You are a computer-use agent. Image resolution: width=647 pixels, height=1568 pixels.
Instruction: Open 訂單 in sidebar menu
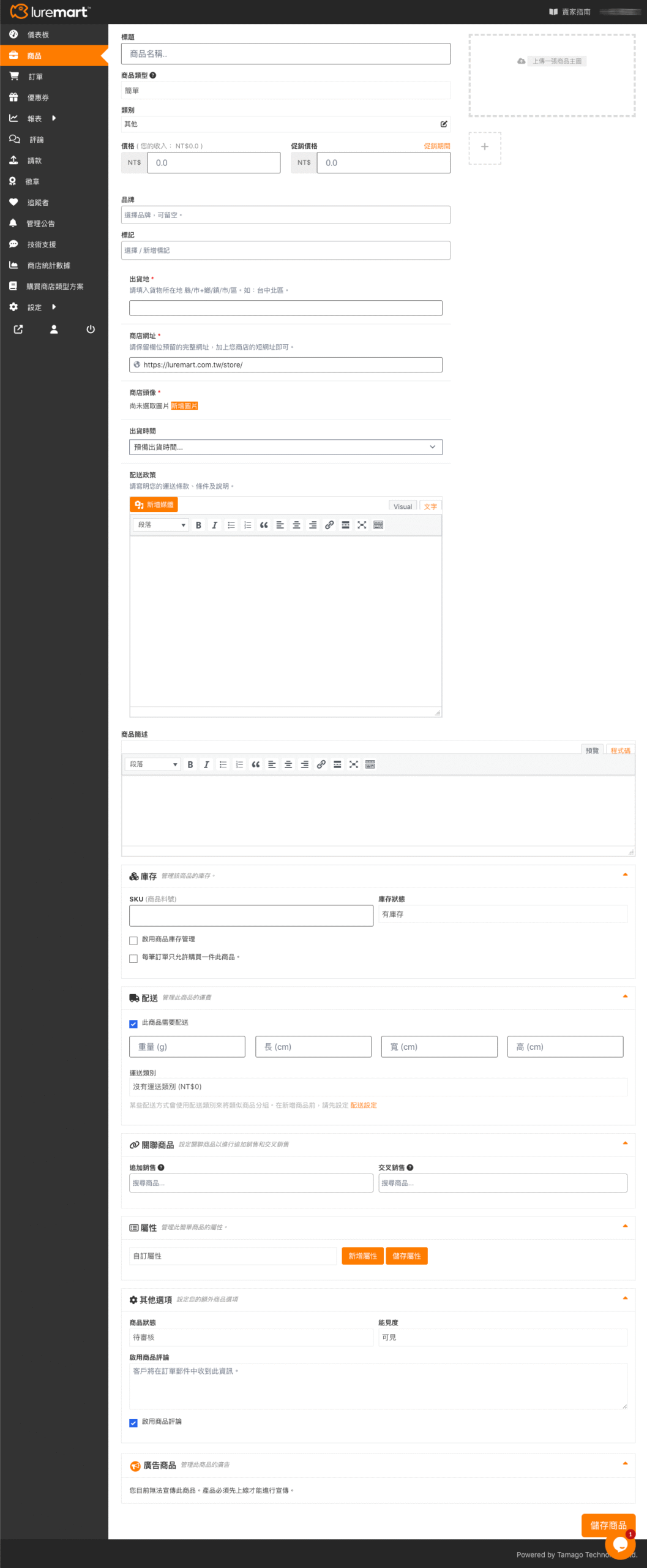[36, 77]
